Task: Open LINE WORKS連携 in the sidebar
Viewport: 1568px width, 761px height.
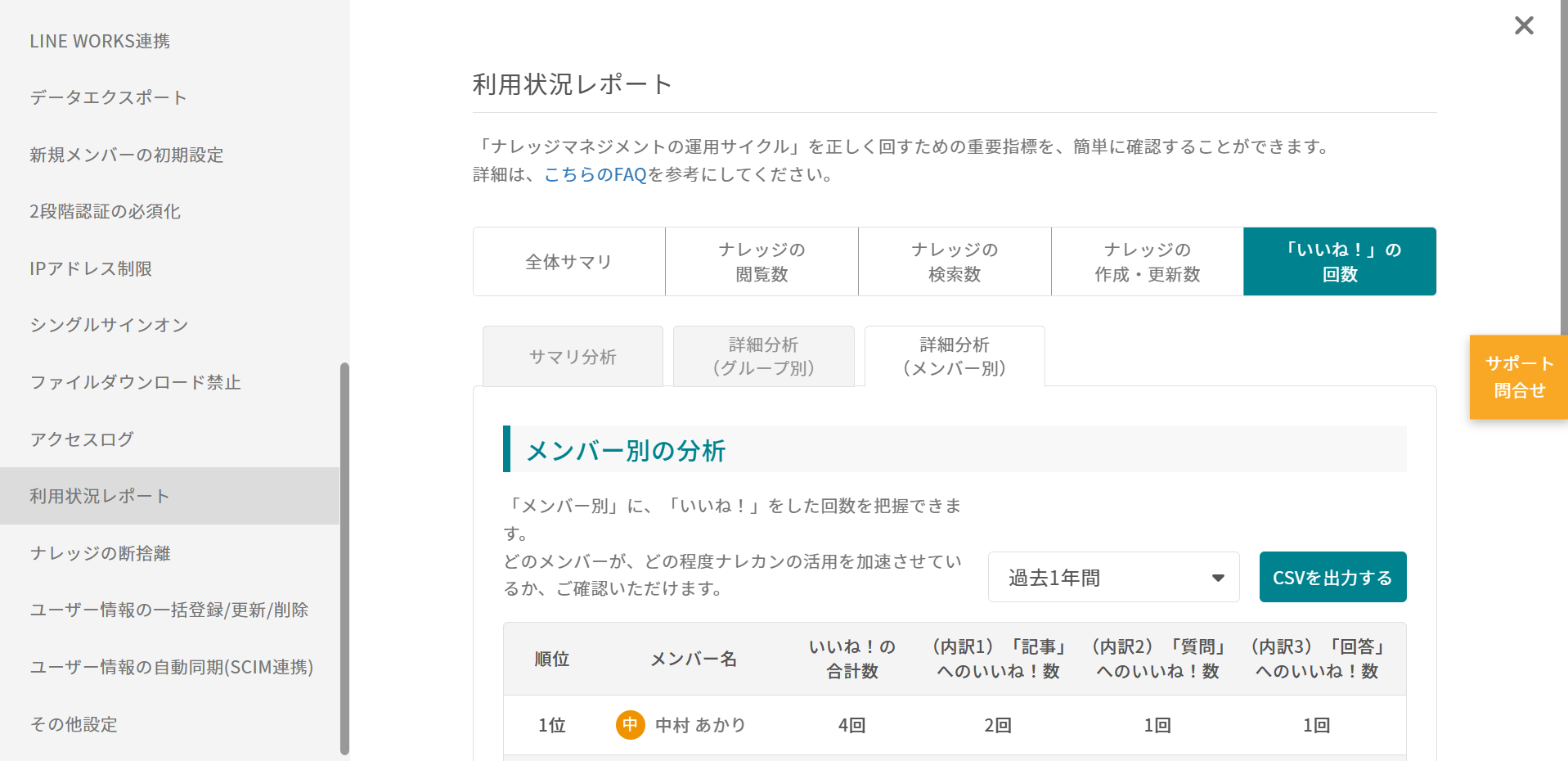Action: (100, 41)
